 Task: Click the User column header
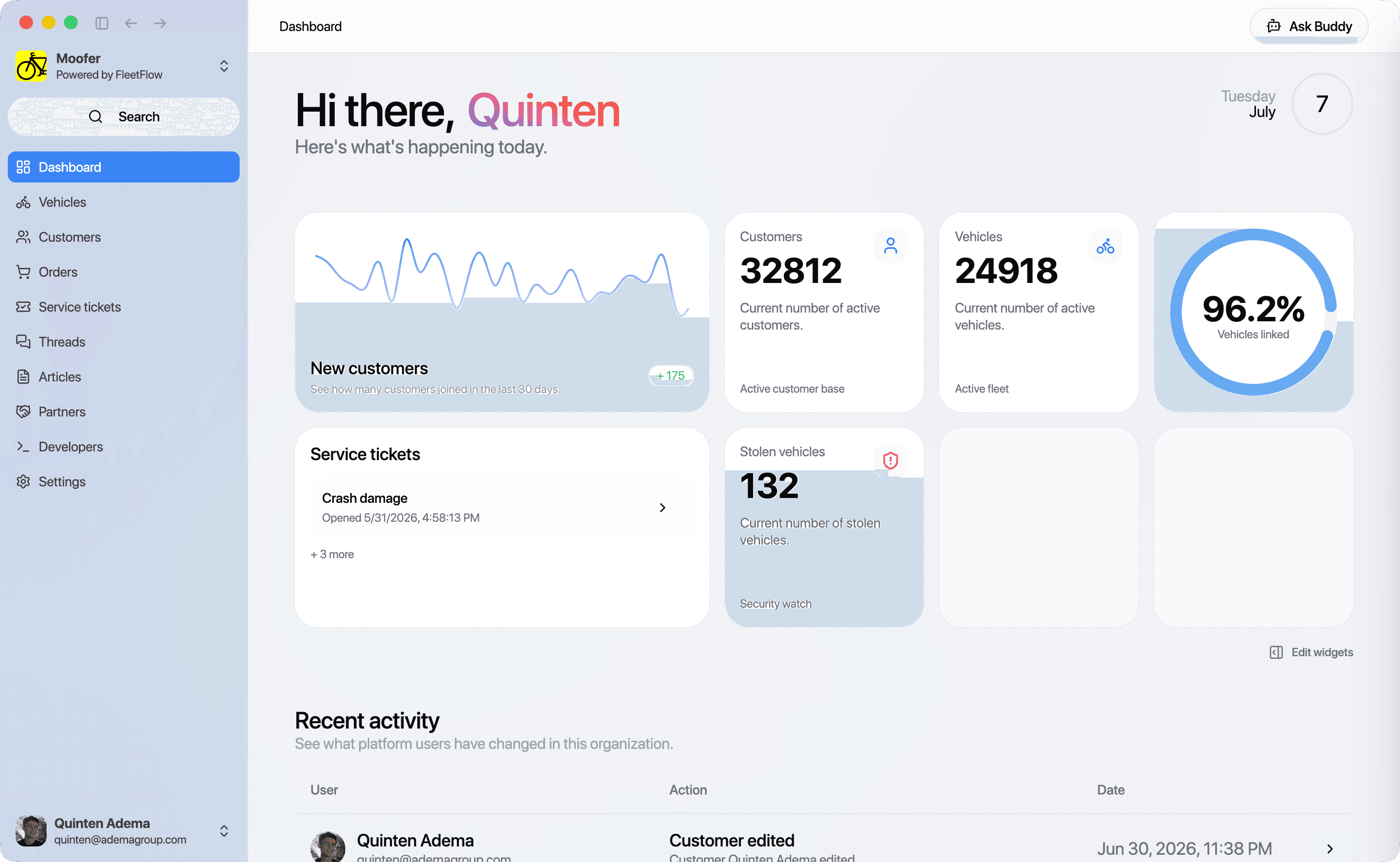click(x=324, y=790)
